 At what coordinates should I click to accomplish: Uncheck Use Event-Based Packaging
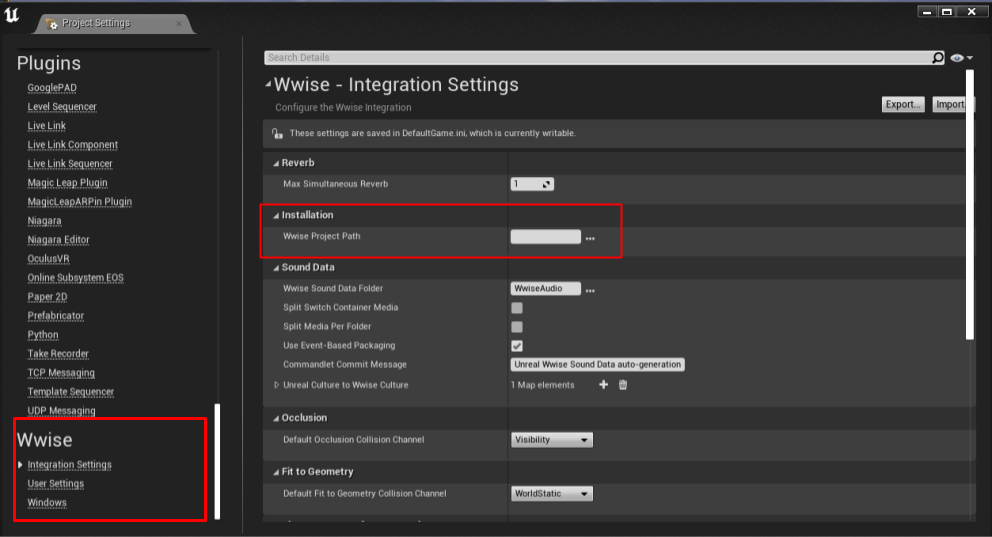(x=517, y=346)
